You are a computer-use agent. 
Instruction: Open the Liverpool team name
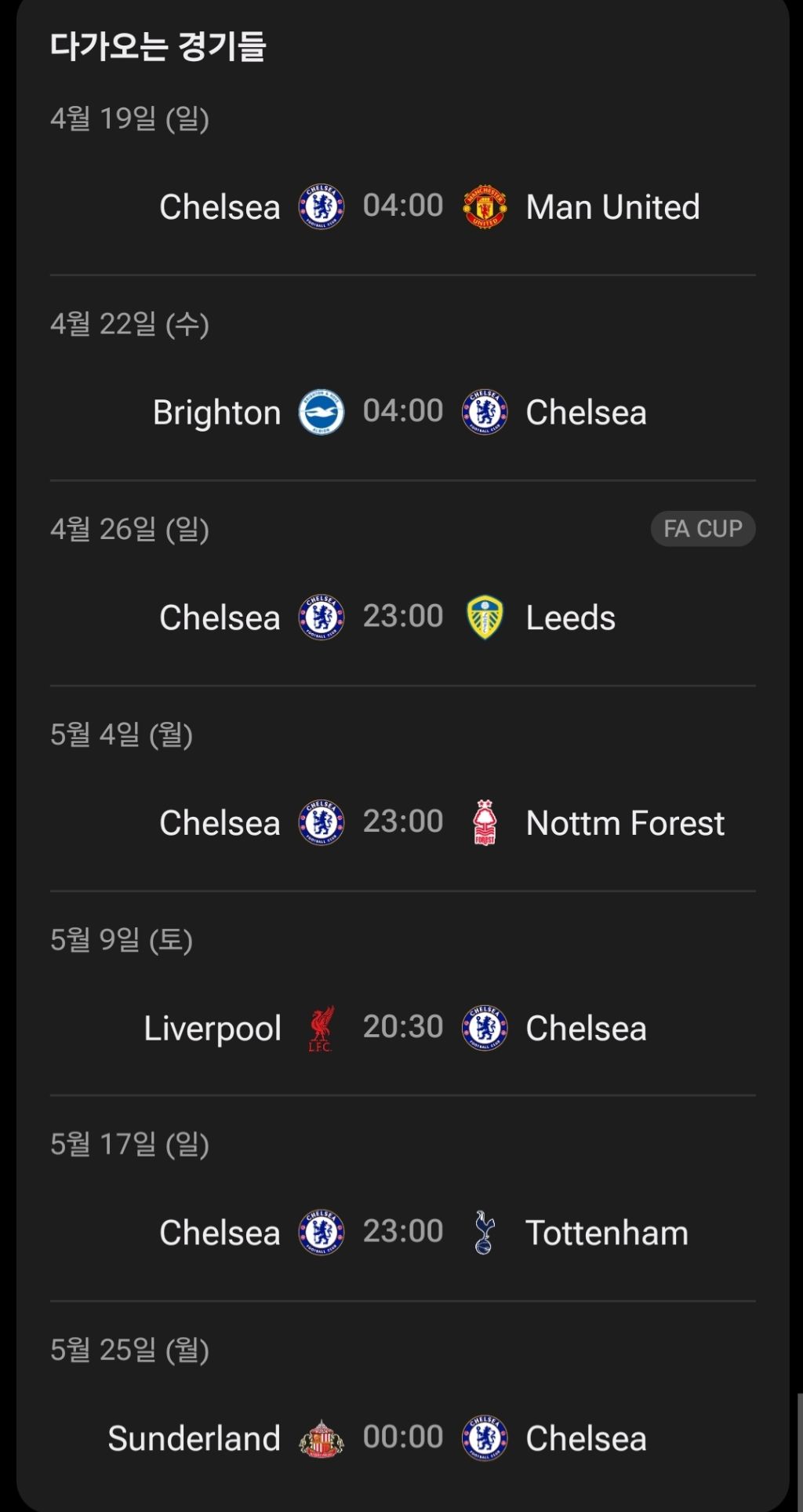tap(213, 1028)
